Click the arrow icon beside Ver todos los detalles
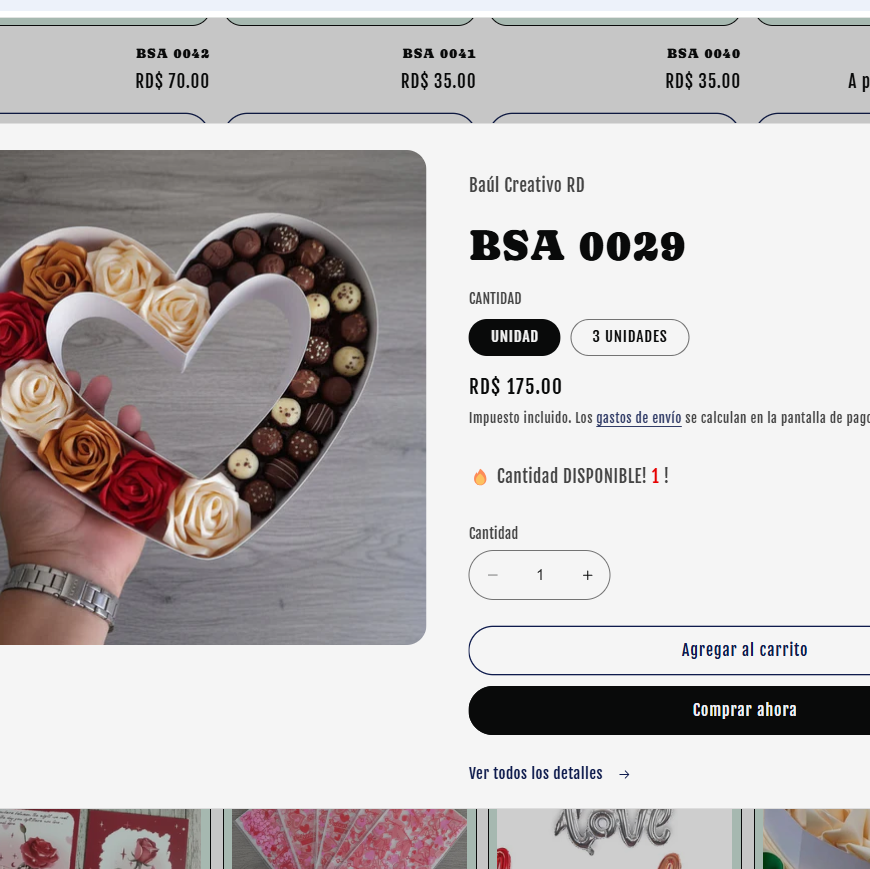870x869 pixels. [x=624, y=774]
